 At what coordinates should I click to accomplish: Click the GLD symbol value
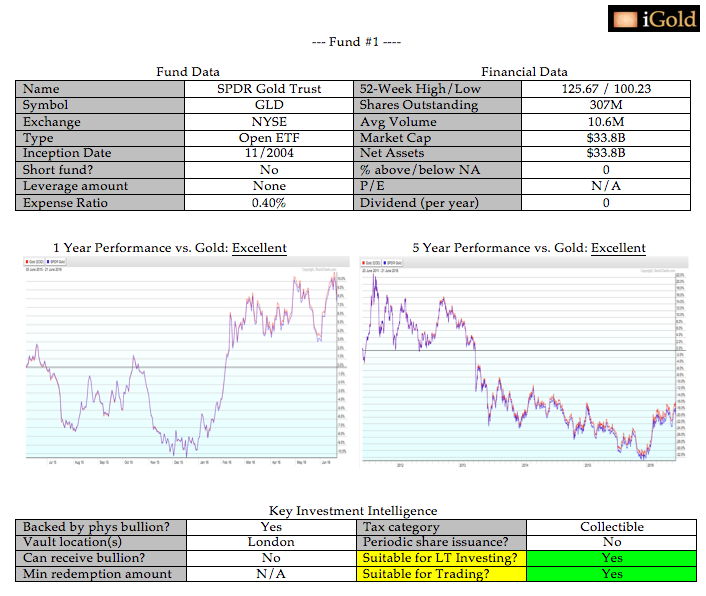click(x=269, y=105)
